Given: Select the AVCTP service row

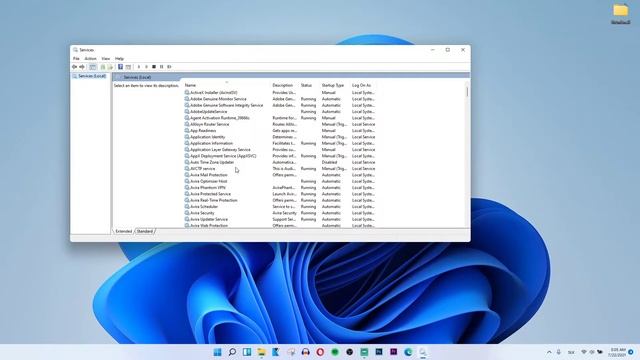Looking at the screenshot, I should click(280, 169).
